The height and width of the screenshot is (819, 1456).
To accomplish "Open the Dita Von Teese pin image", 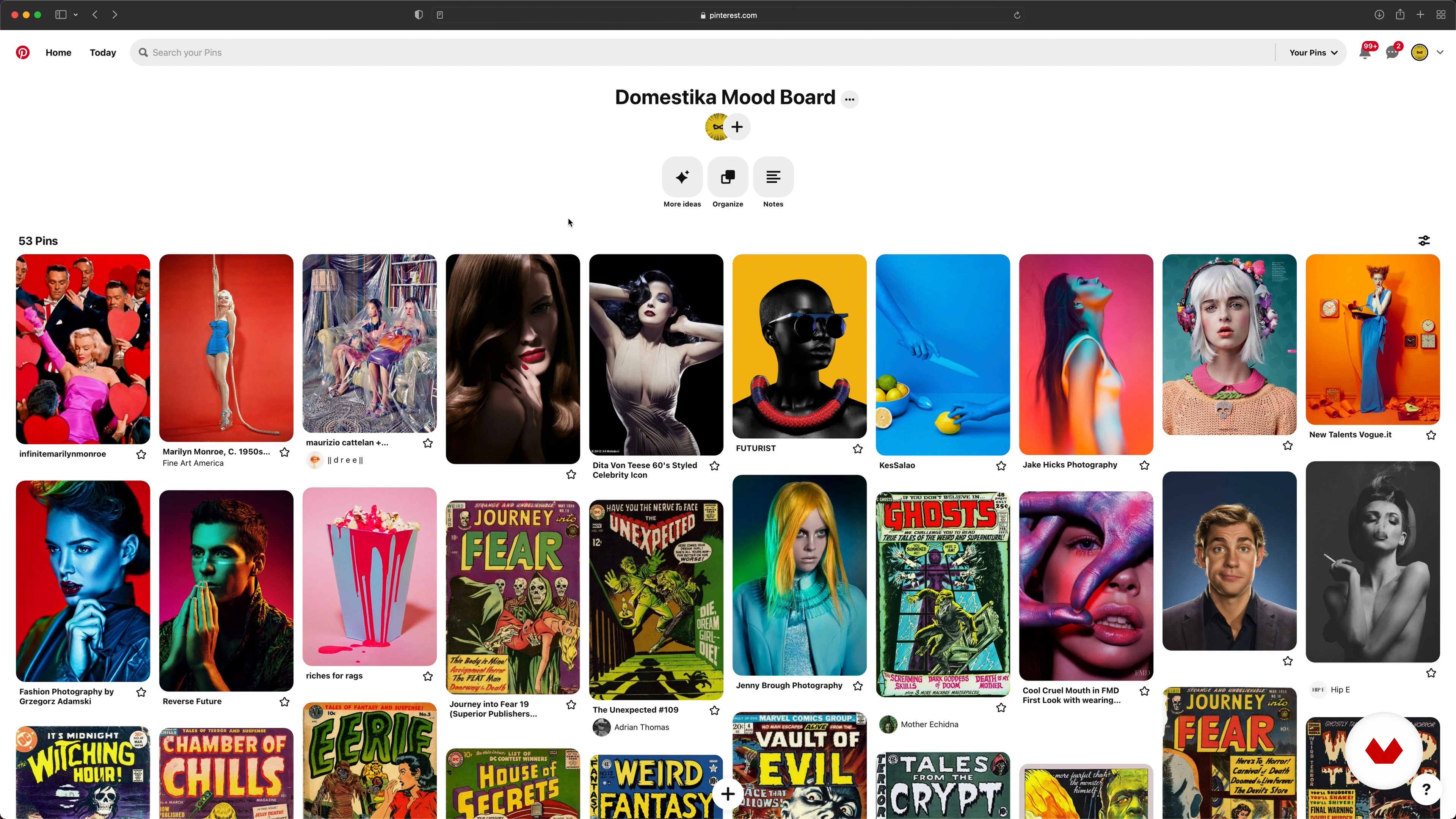I will click(656, 355).
